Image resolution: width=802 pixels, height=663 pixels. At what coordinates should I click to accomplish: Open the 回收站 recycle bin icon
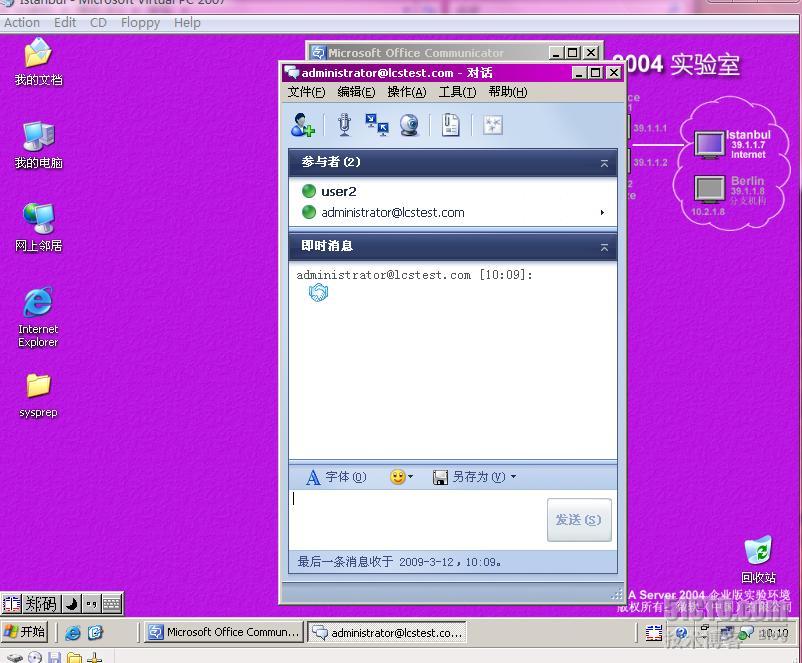click(x=758, y=560)
